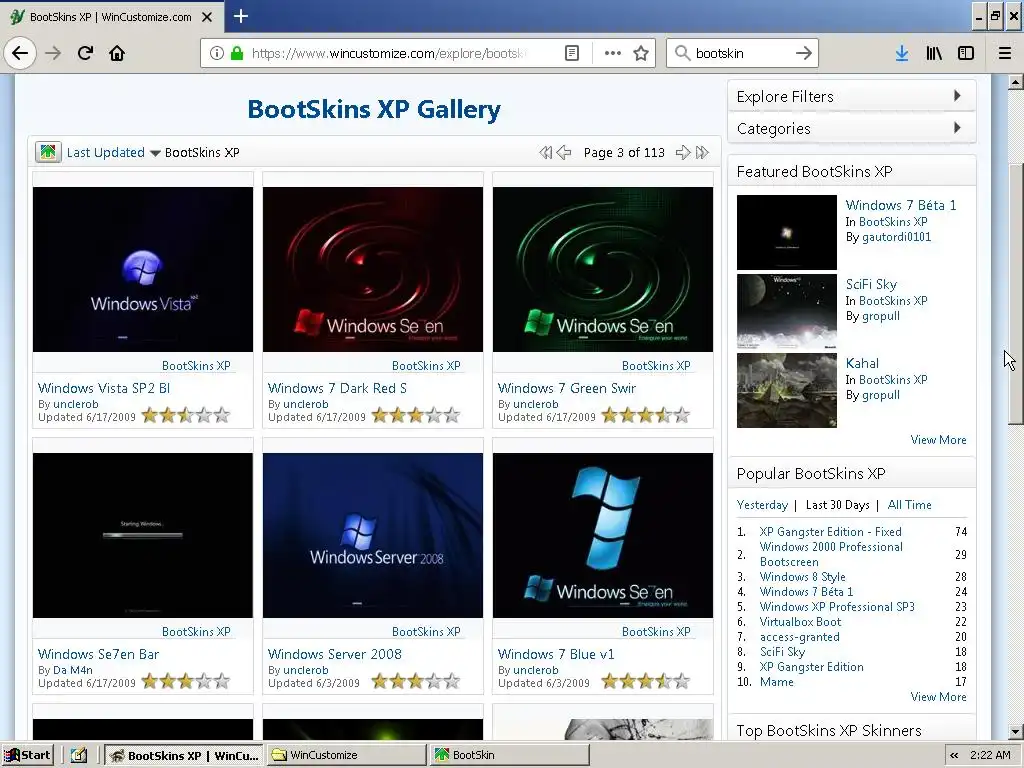This screenshot has width=1024, height=768.
Task: Jump to first gallery page double-left arrow
Action: [545, 152]
